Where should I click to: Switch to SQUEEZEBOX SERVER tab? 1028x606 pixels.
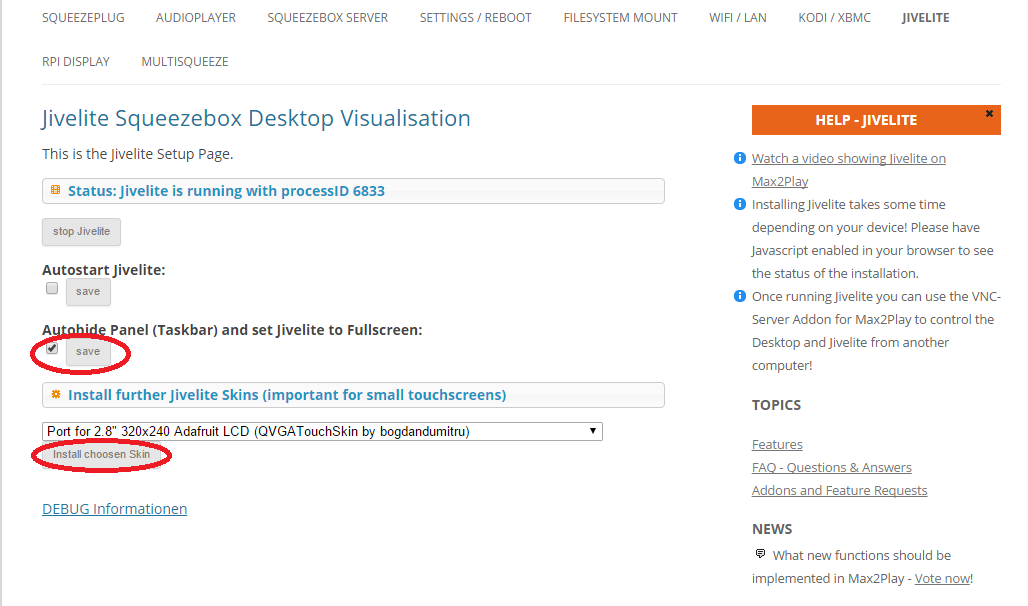tap(327, 18)
